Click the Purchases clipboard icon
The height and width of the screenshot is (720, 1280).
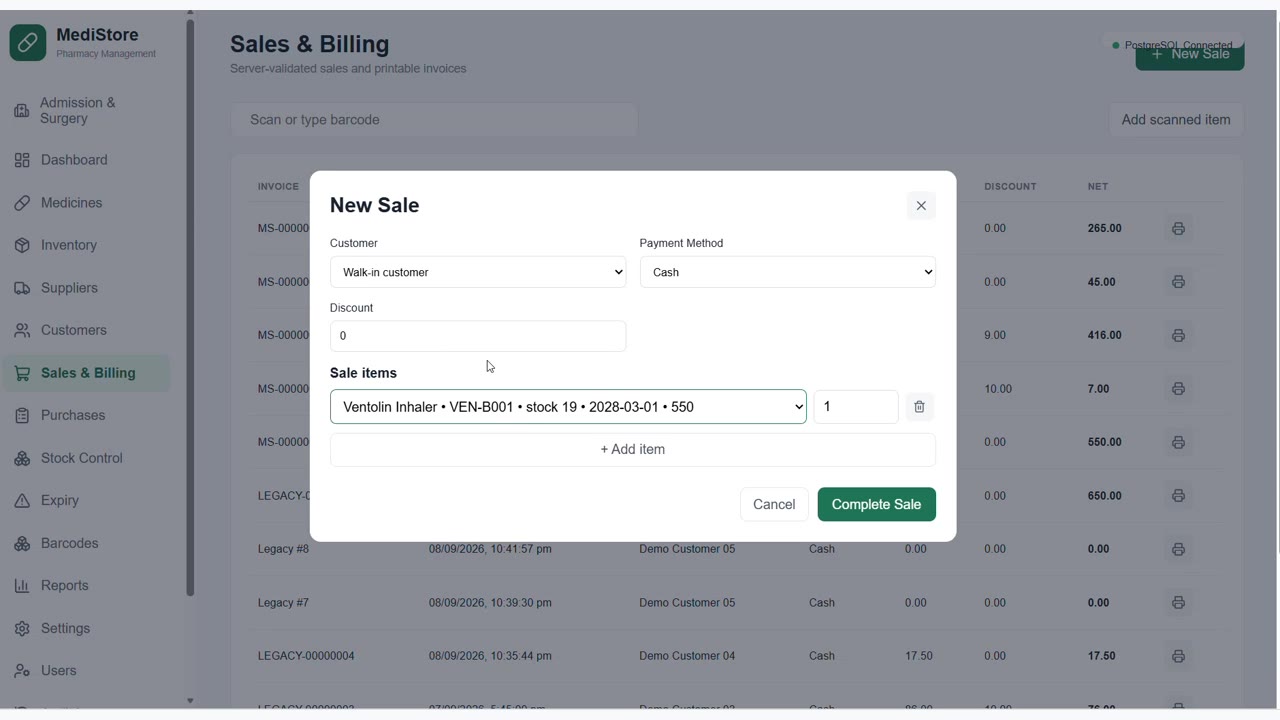pos(22,415)
